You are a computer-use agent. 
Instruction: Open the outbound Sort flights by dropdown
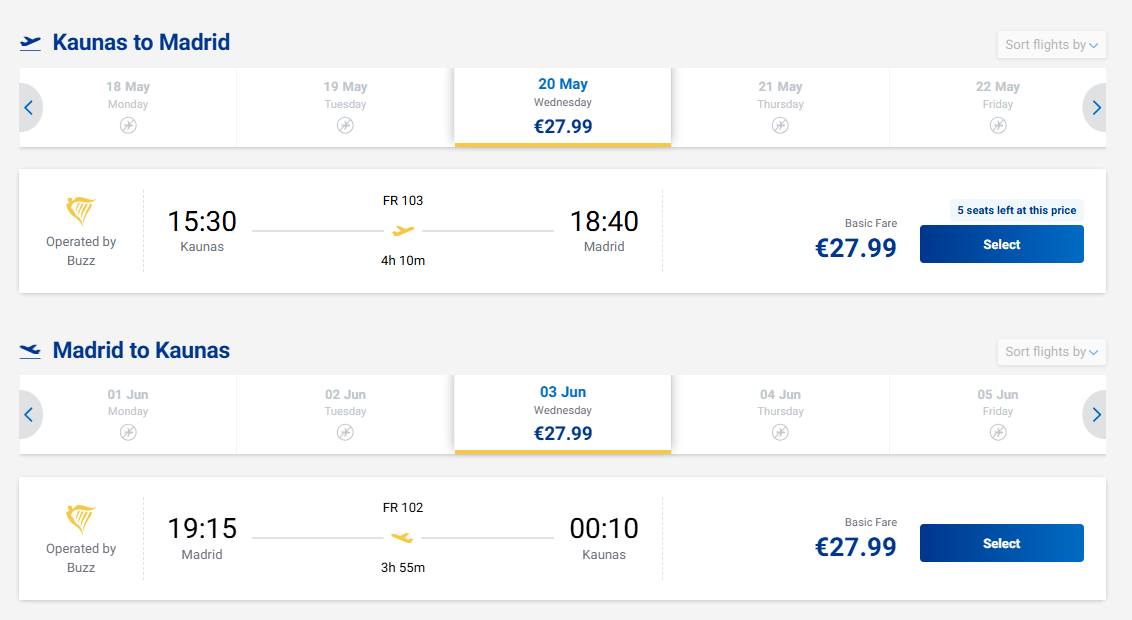pyautogui.click(x=1052, y=45)
